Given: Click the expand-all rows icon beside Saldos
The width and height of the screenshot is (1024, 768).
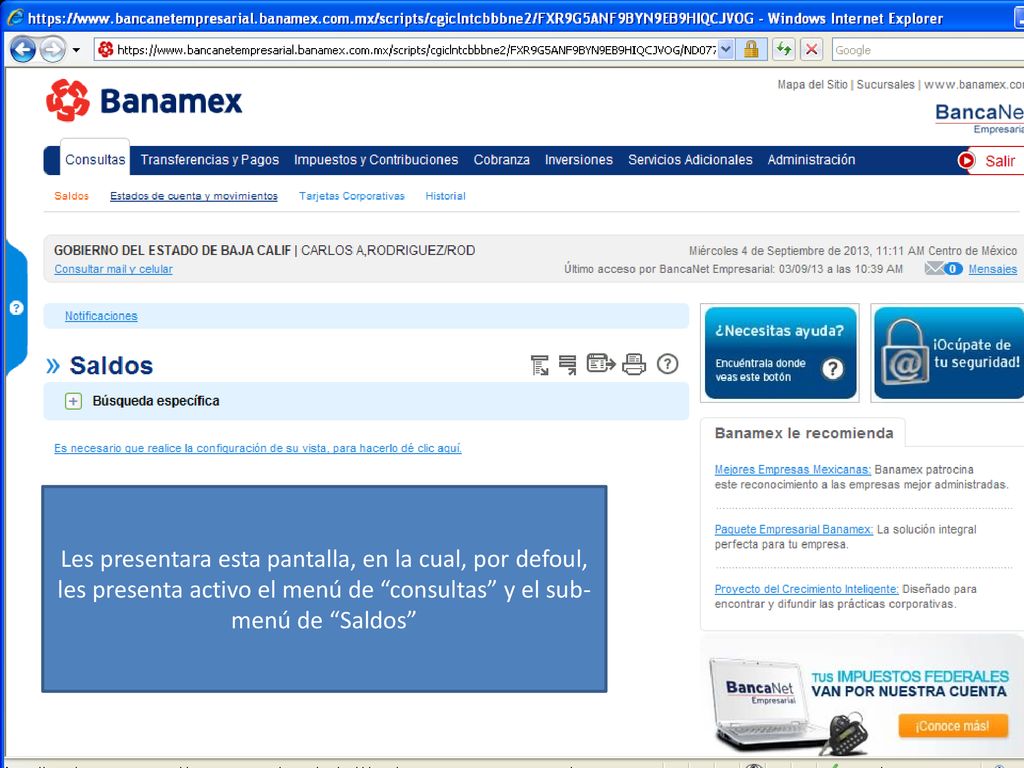Looking at the screenshot, I should [539, 364].
